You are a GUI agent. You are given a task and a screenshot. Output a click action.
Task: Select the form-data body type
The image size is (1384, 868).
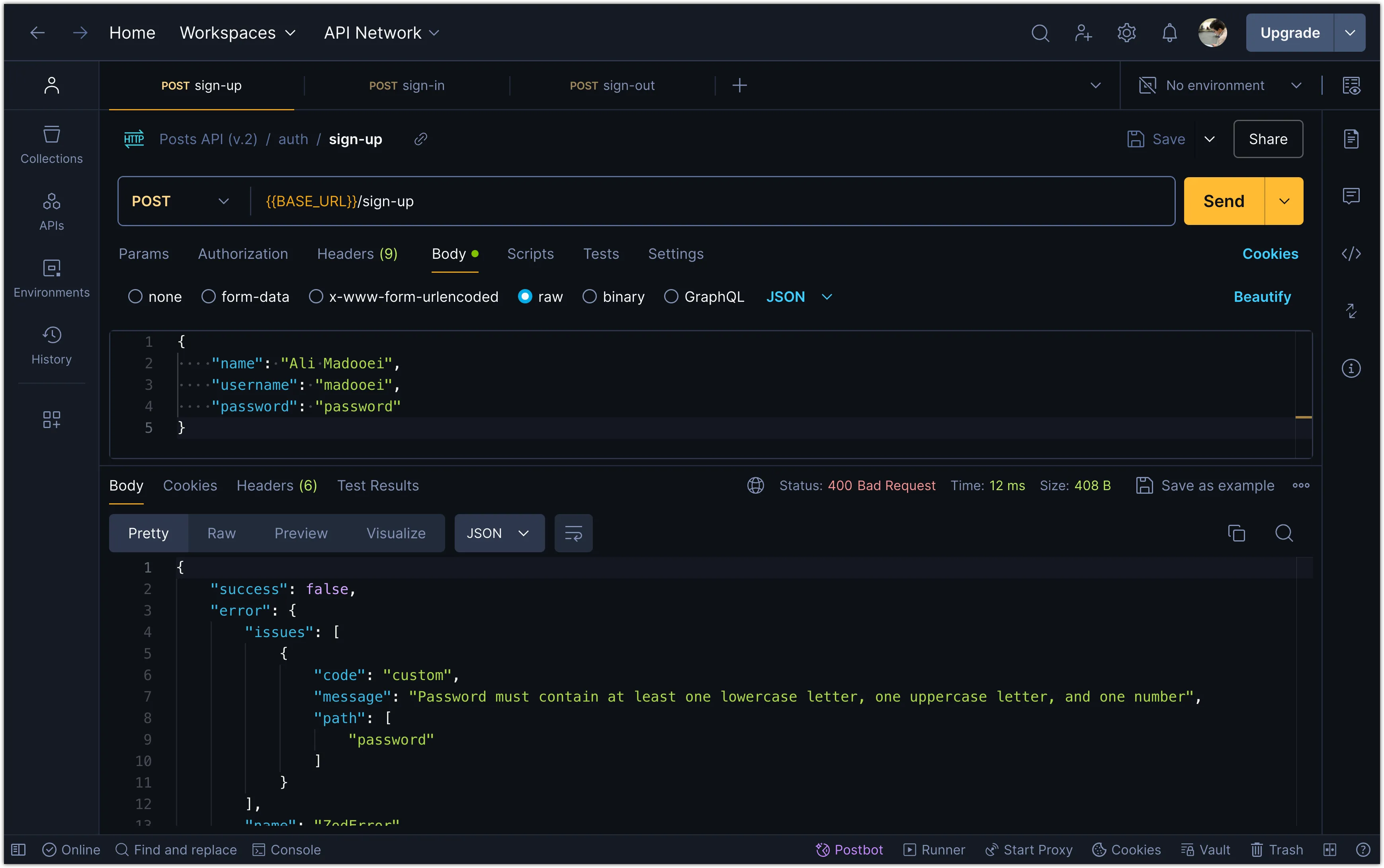208,296
